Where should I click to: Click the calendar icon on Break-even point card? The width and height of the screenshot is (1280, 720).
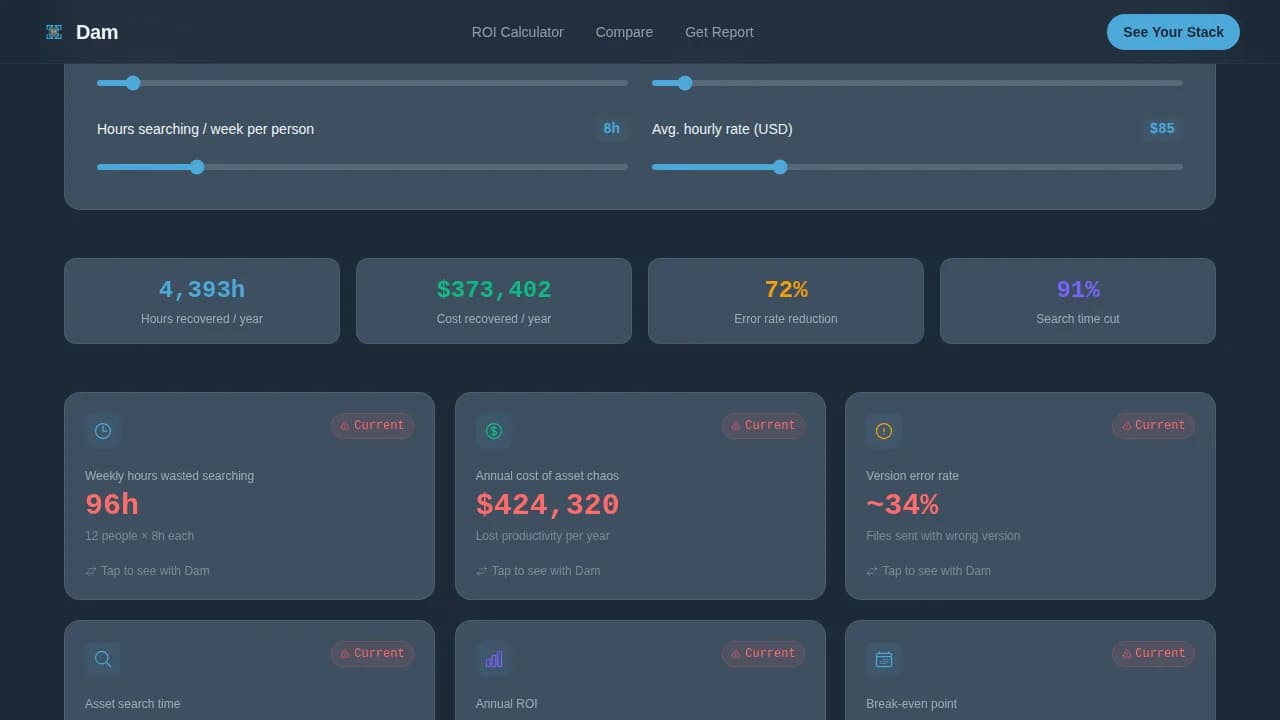click(x=884, y=659)
